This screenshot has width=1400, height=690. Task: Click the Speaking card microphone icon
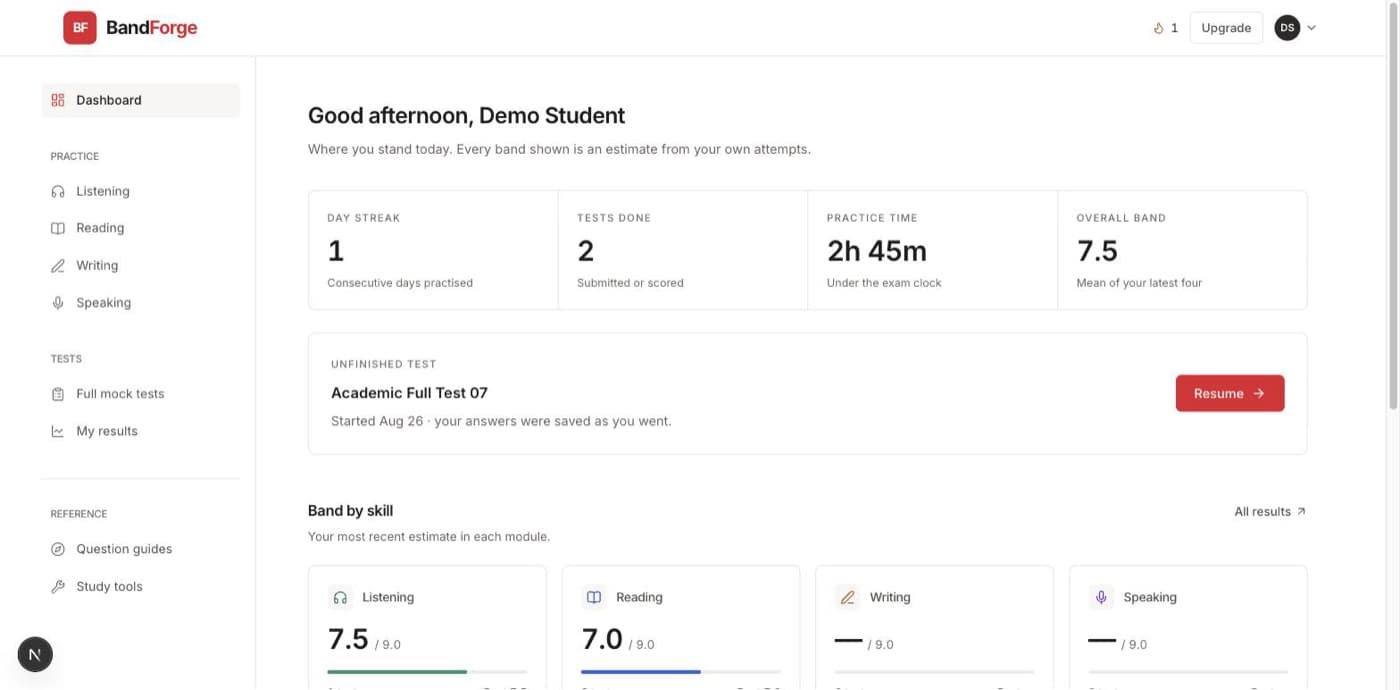coord(1101,597)
